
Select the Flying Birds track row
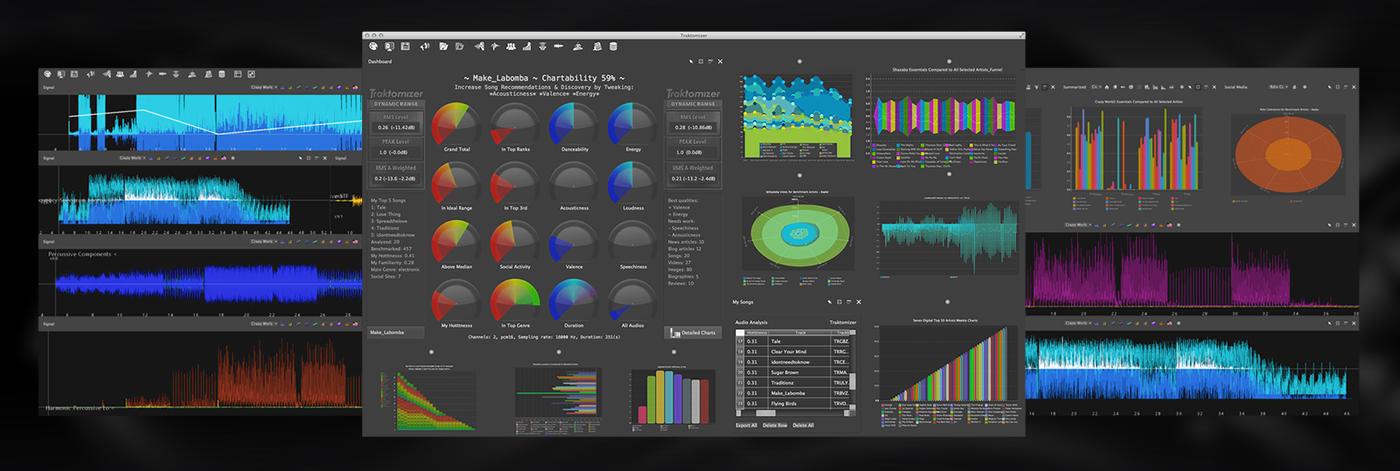point(792,404)
